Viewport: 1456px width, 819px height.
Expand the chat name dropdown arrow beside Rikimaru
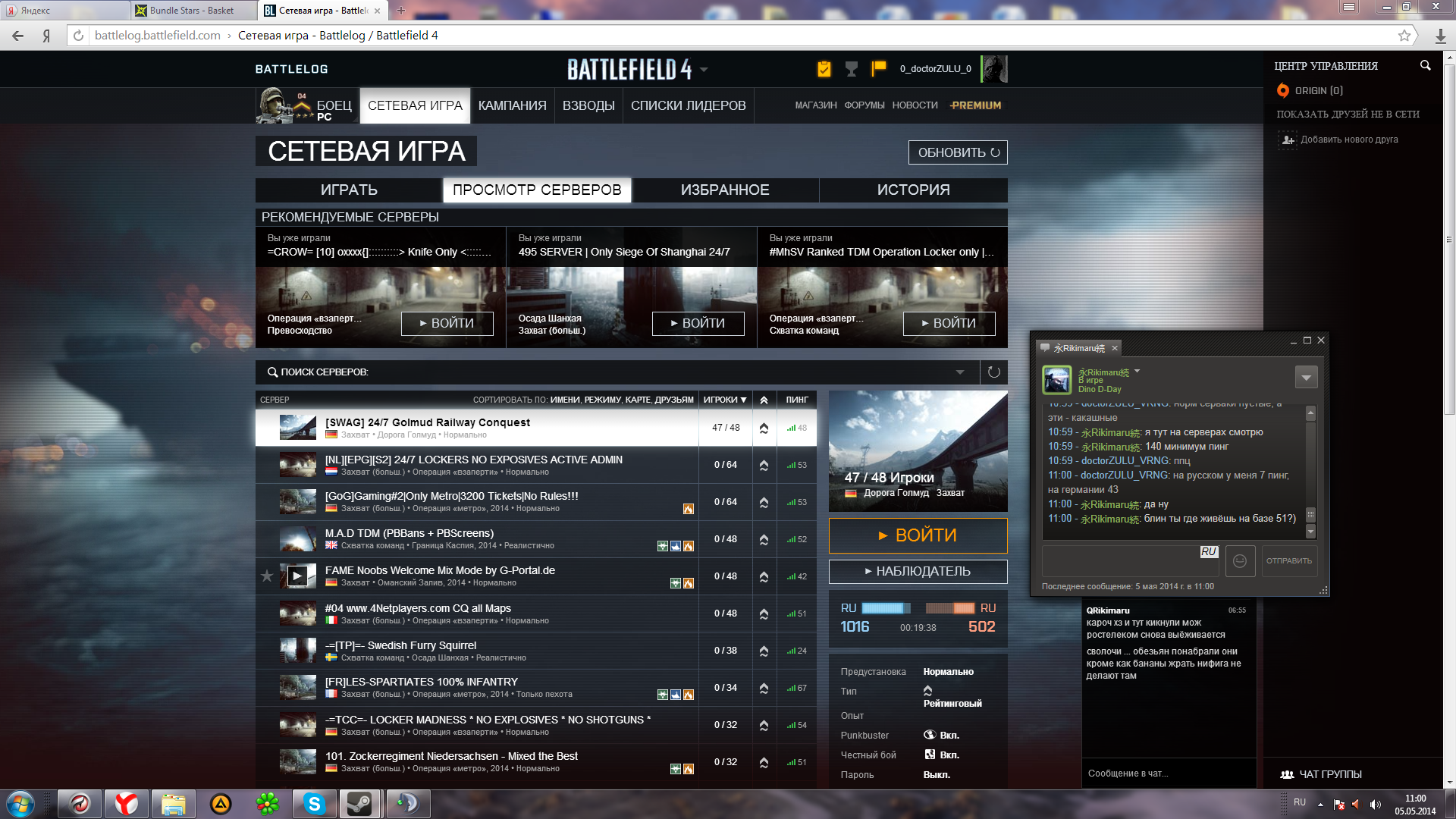[x=1137, y=372]
